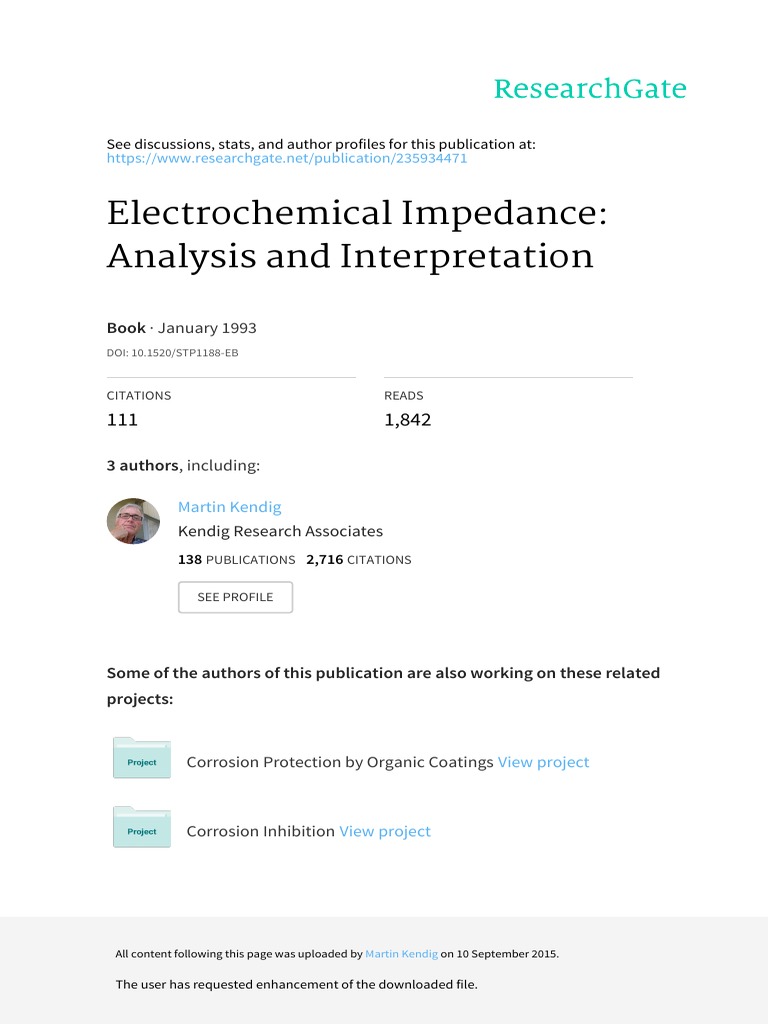768x1024 pixels.
Task: Click the DOI 10.1520/STP1188-EB text
Action: (172, 353)
